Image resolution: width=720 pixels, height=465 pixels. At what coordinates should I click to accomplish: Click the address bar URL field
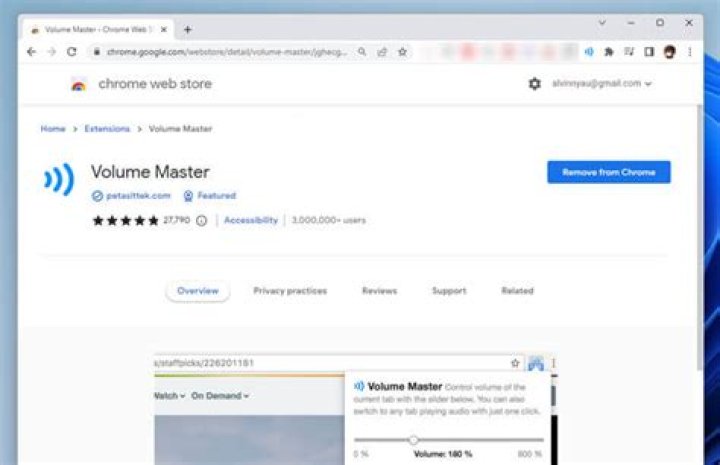pos(227,52)
